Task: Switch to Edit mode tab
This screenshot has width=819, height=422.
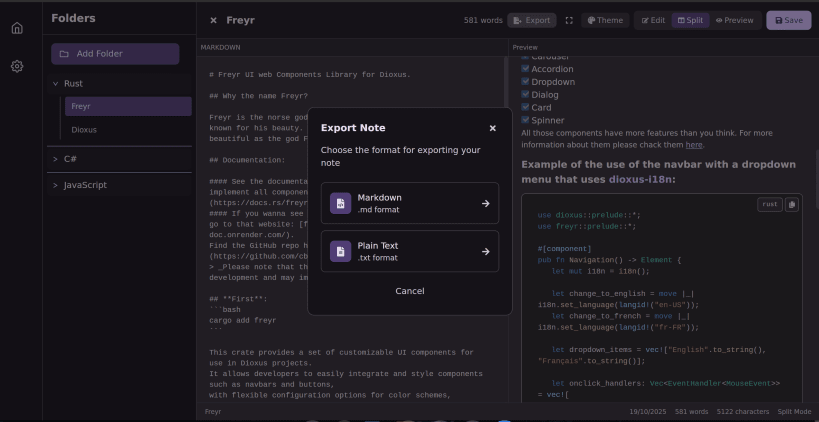Action: coord(653,20)
